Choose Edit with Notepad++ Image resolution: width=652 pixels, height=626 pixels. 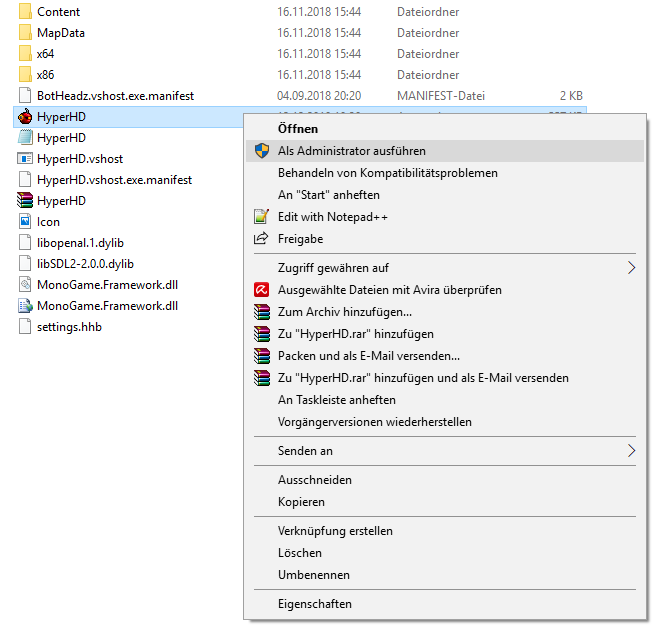pos(445,217)
